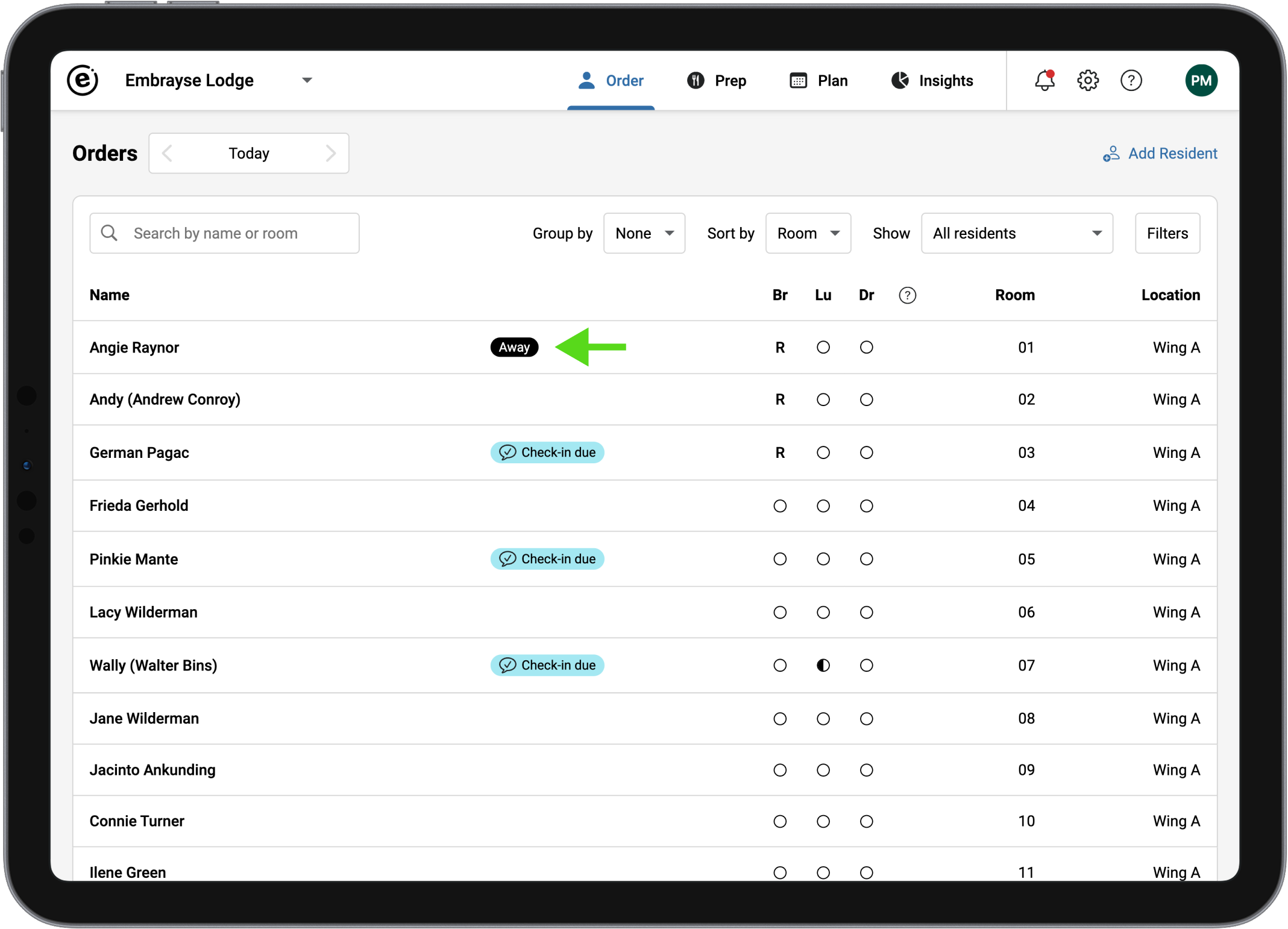The width and height of the screenshot is (1288, 929).
Task: Go to previous day arrow
Action: coord(168,154)
